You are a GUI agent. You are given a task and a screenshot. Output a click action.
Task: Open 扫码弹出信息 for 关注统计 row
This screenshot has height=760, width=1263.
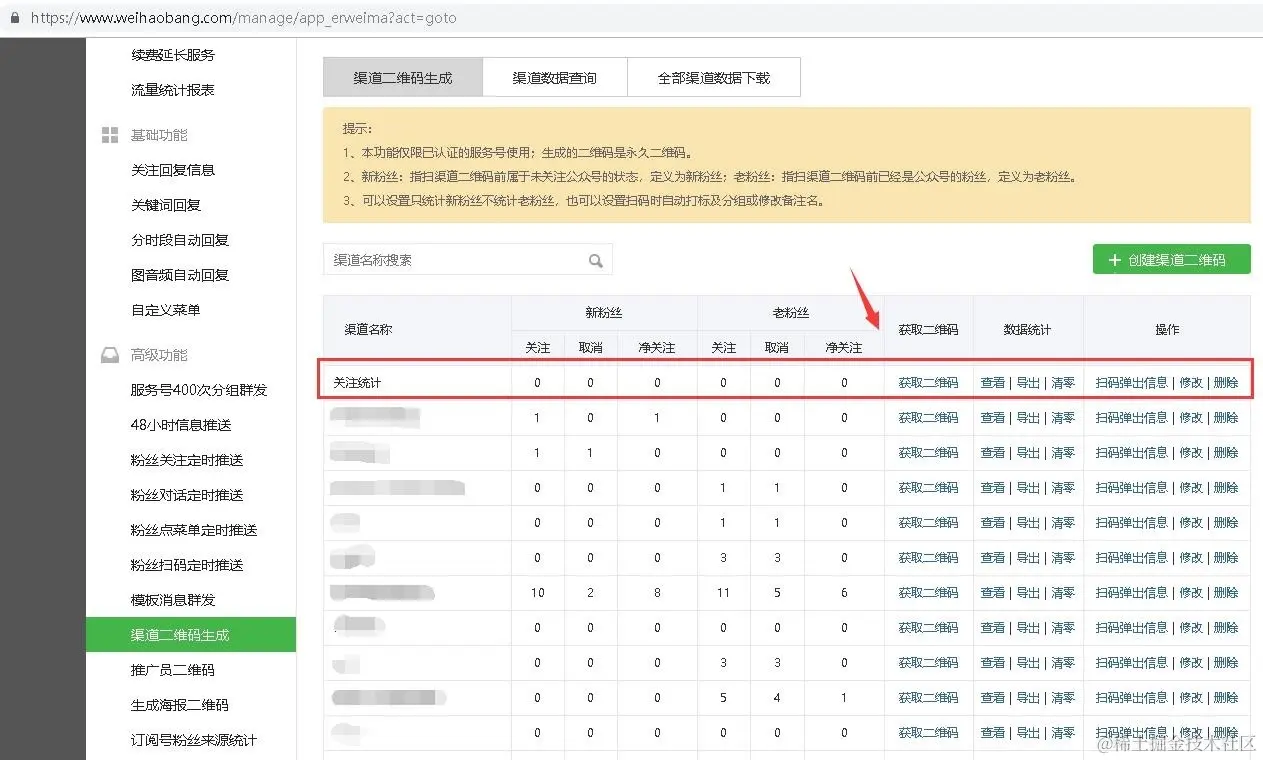[x=1131, y=383]
